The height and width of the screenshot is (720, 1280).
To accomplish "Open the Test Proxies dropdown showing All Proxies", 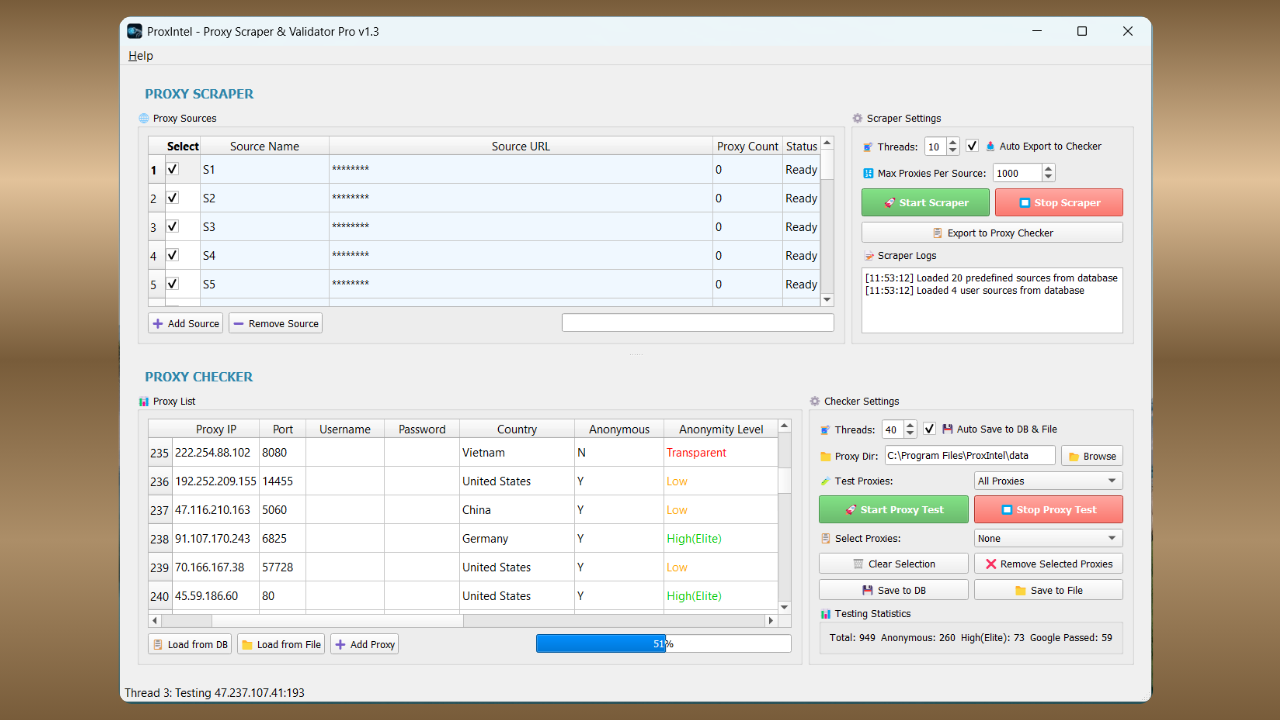I will (1046, 480).
